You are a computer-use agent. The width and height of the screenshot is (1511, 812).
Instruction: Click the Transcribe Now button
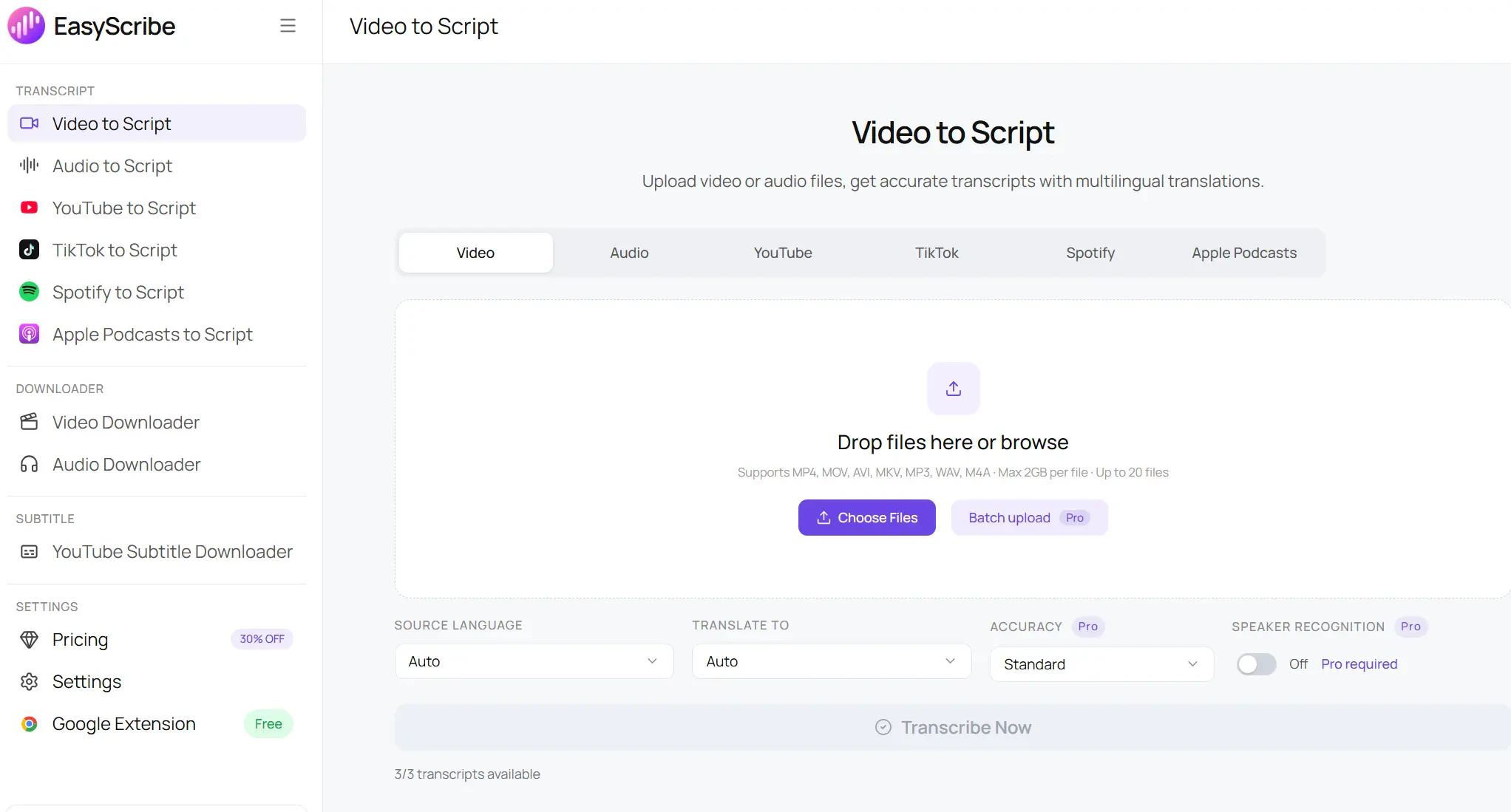953,728
